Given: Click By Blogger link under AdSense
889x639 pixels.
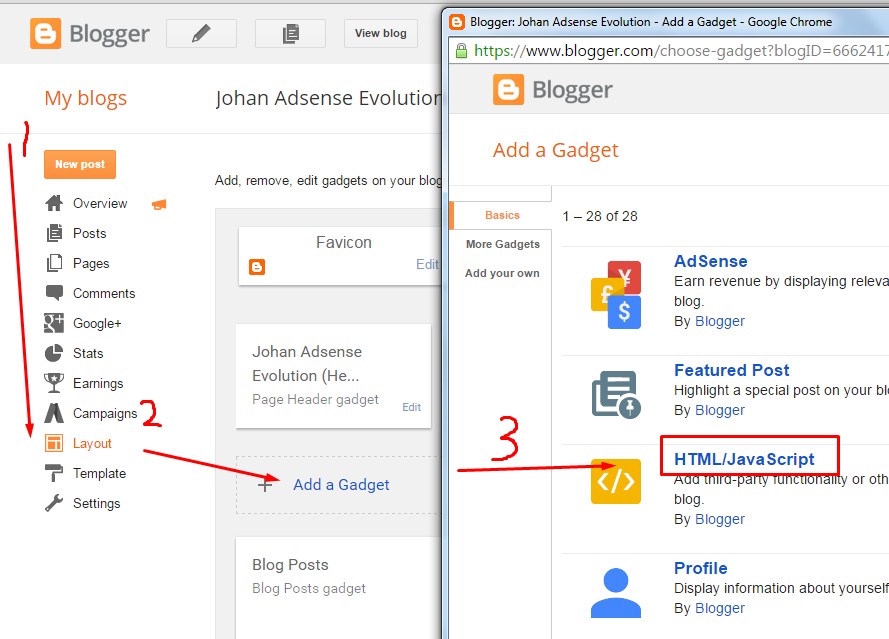Looking at the screenshot, I should click(x=719, y=321).
